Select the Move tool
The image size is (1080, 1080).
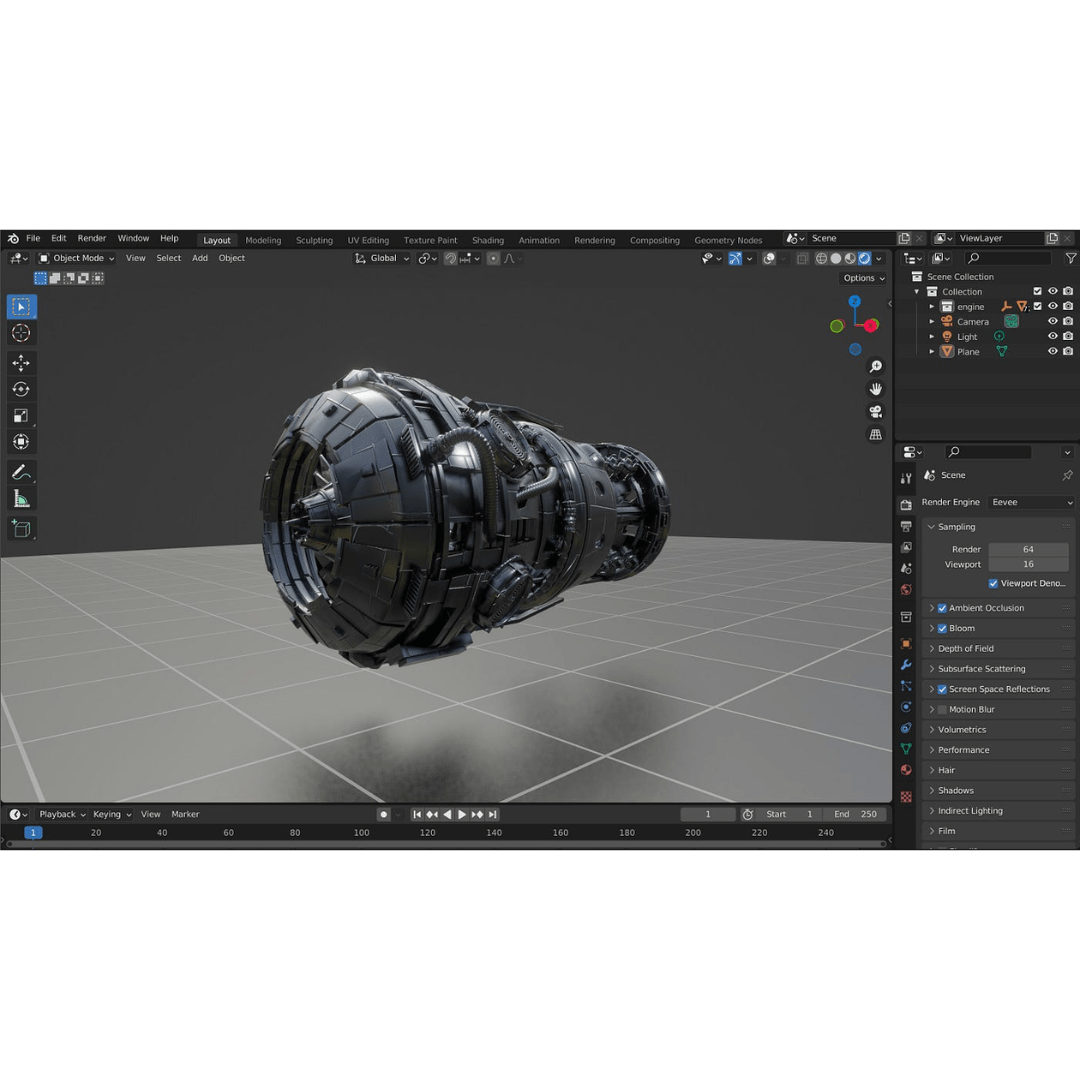coord(21,363)
